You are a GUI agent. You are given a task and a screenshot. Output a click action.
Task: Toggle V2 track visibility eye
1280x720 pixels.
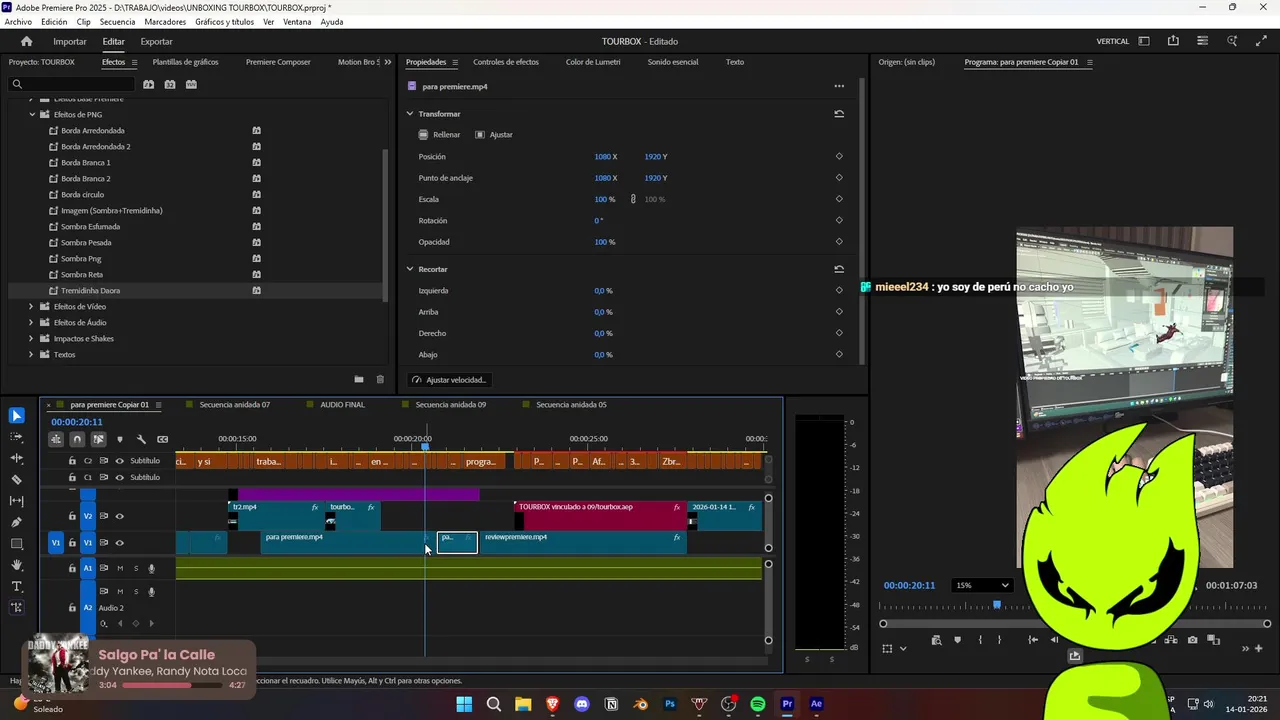(x=119, y=516)
